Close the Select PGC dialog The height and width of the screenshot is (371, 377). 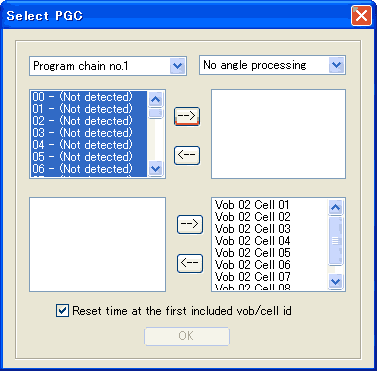(x=361, y=15)
